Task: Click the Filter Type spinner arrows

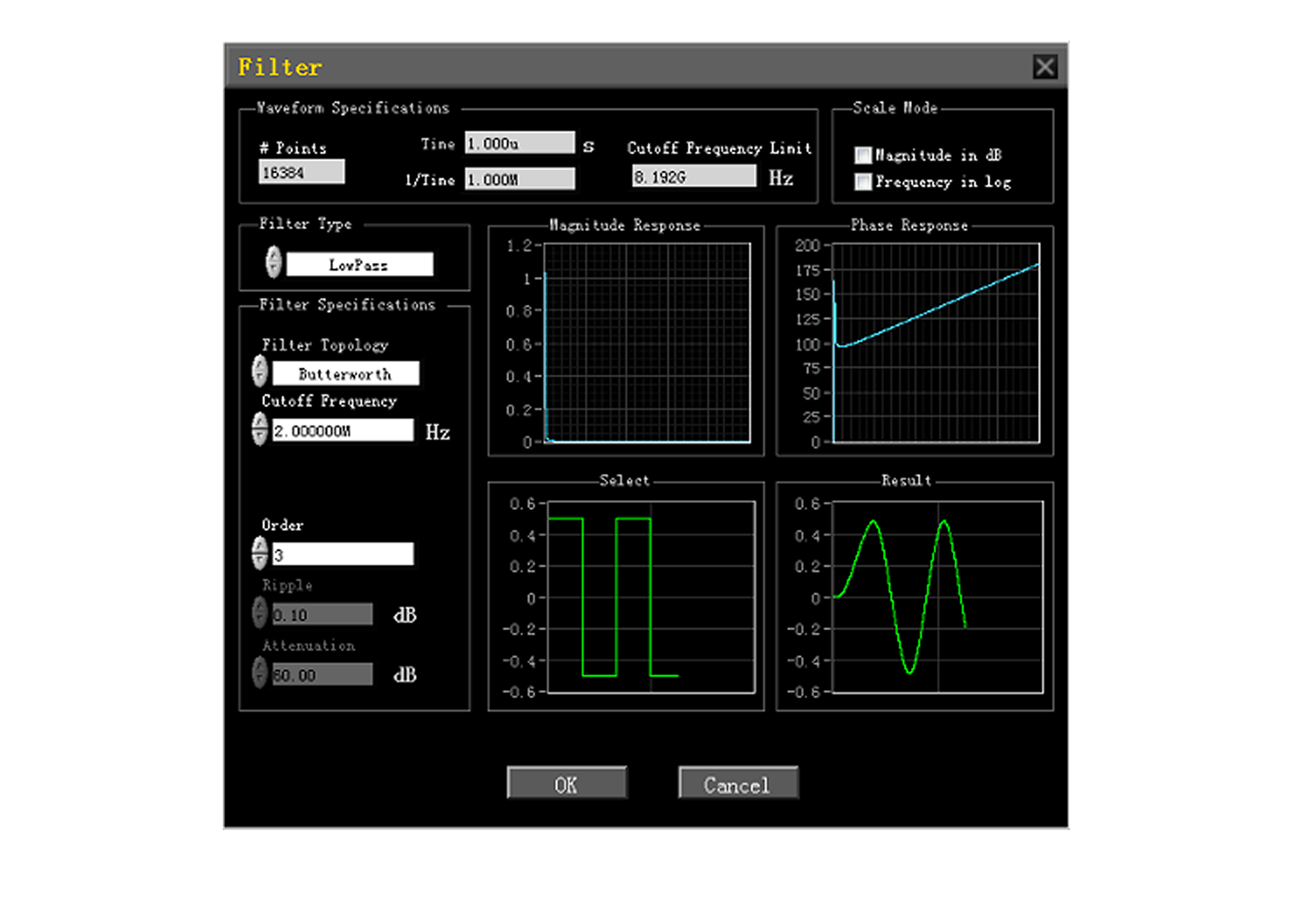Action: pos(273,262)
